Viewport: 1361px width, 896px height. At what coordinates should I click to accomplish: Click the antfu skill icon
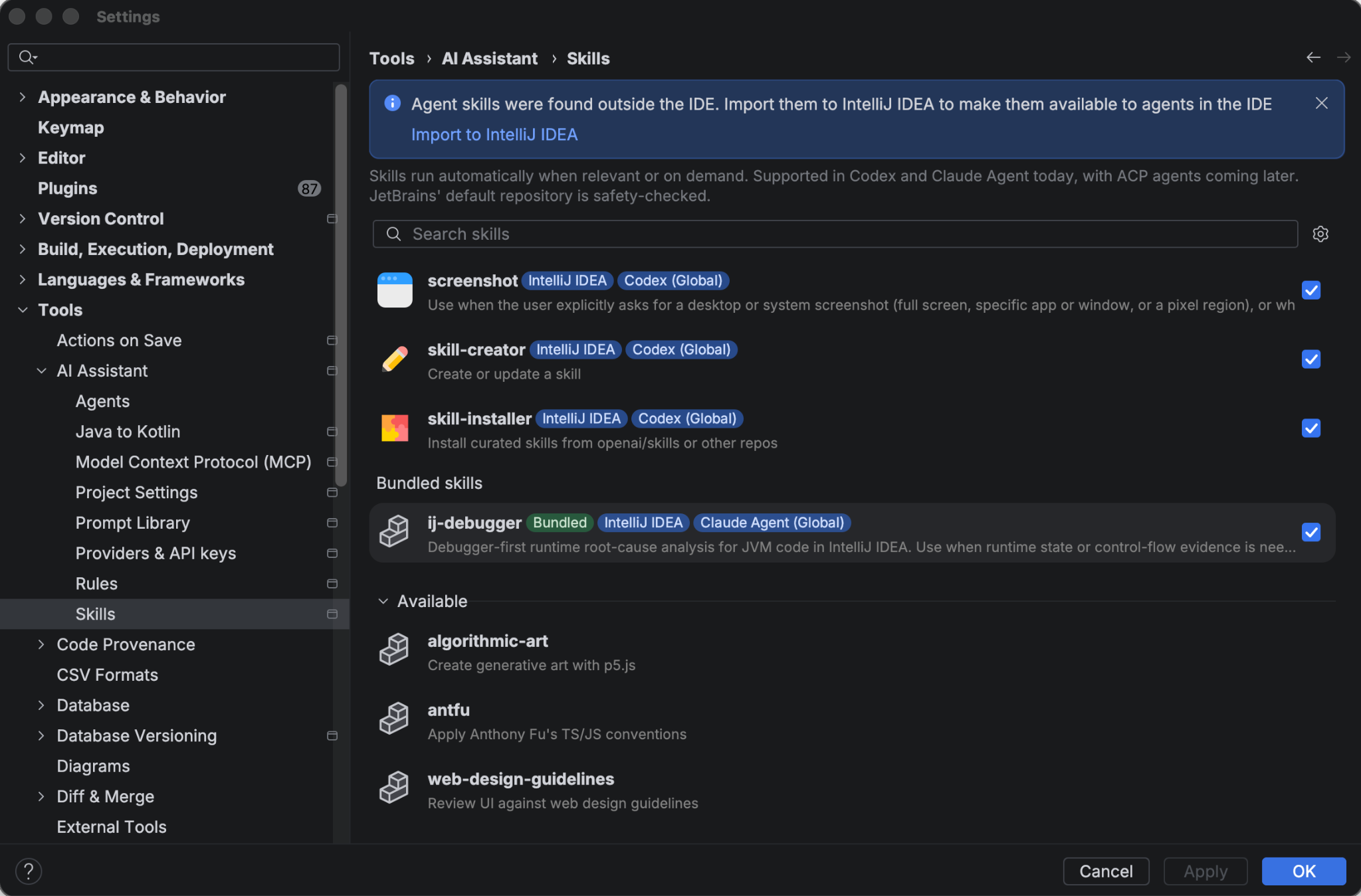pos(394,719)
